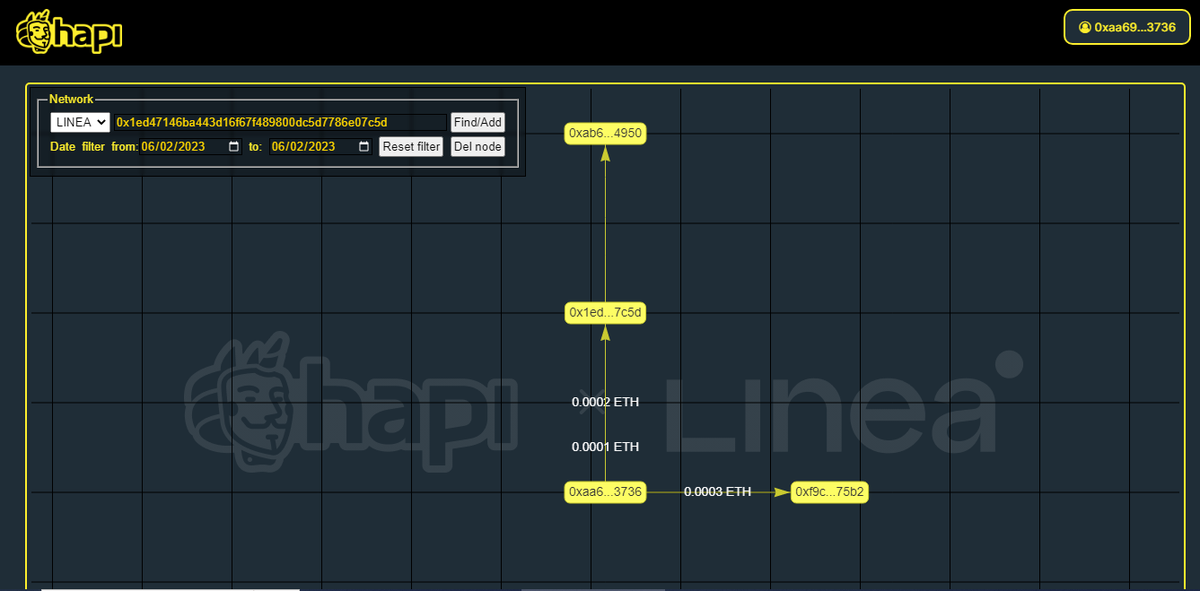Click the HAPI logo in header

tap(69, 32)
